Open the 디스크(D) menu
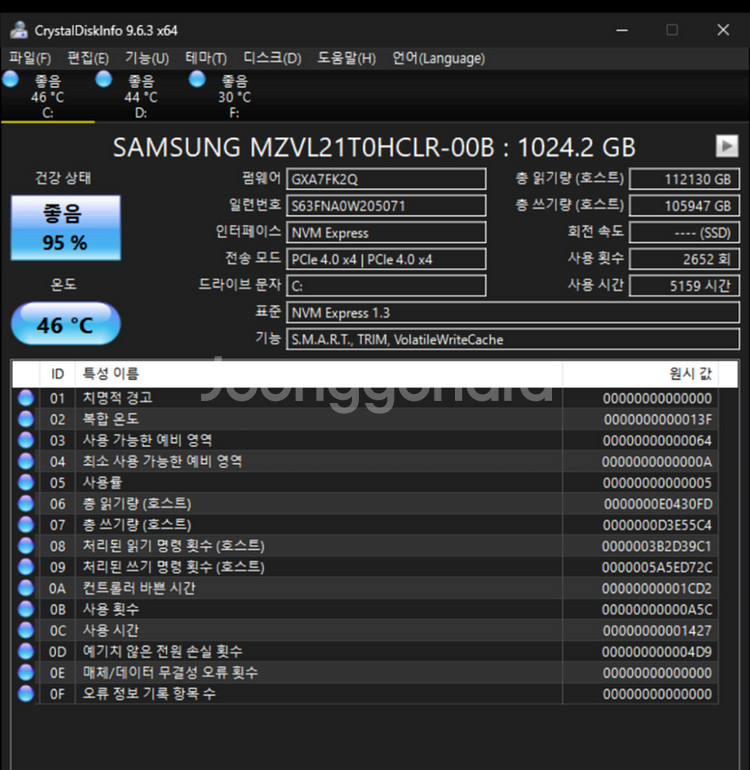This screenshot has height=770, width=750. 273,58
